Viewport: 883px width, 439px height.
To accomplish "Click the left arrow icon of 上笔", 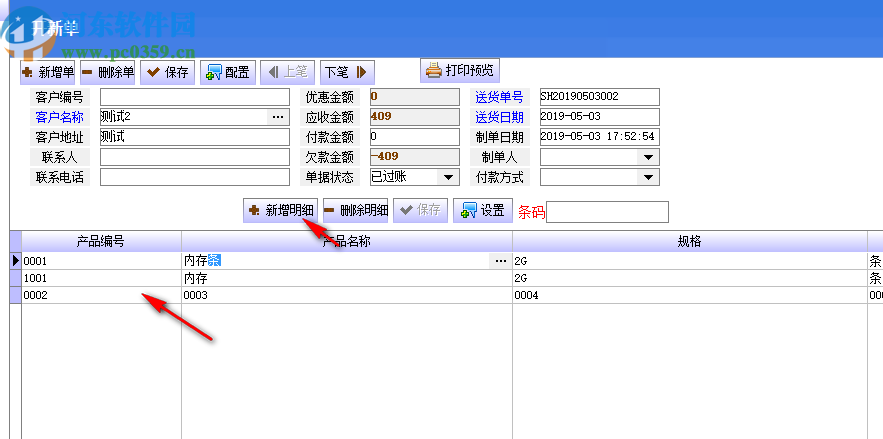I will pos(273,72).
